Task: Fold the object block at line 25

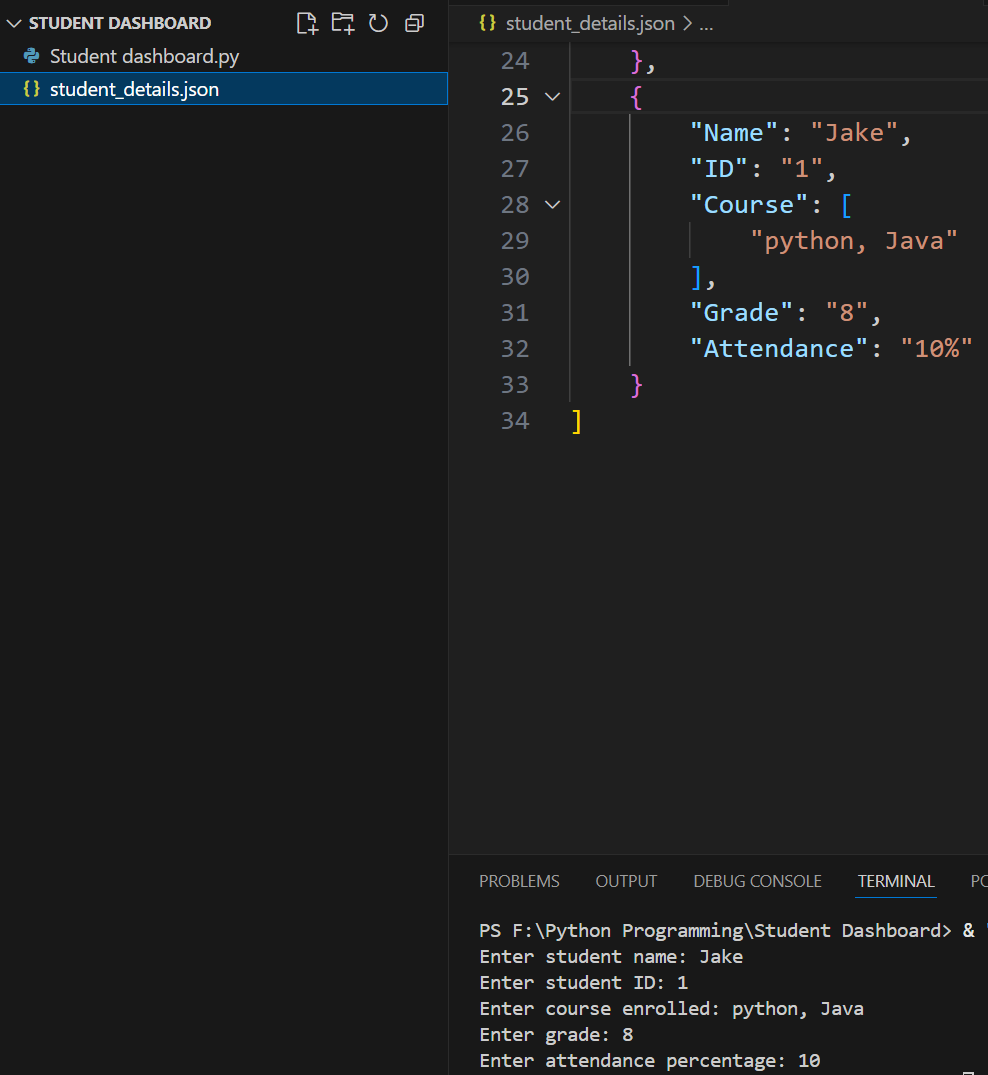Action: (552, 97)
